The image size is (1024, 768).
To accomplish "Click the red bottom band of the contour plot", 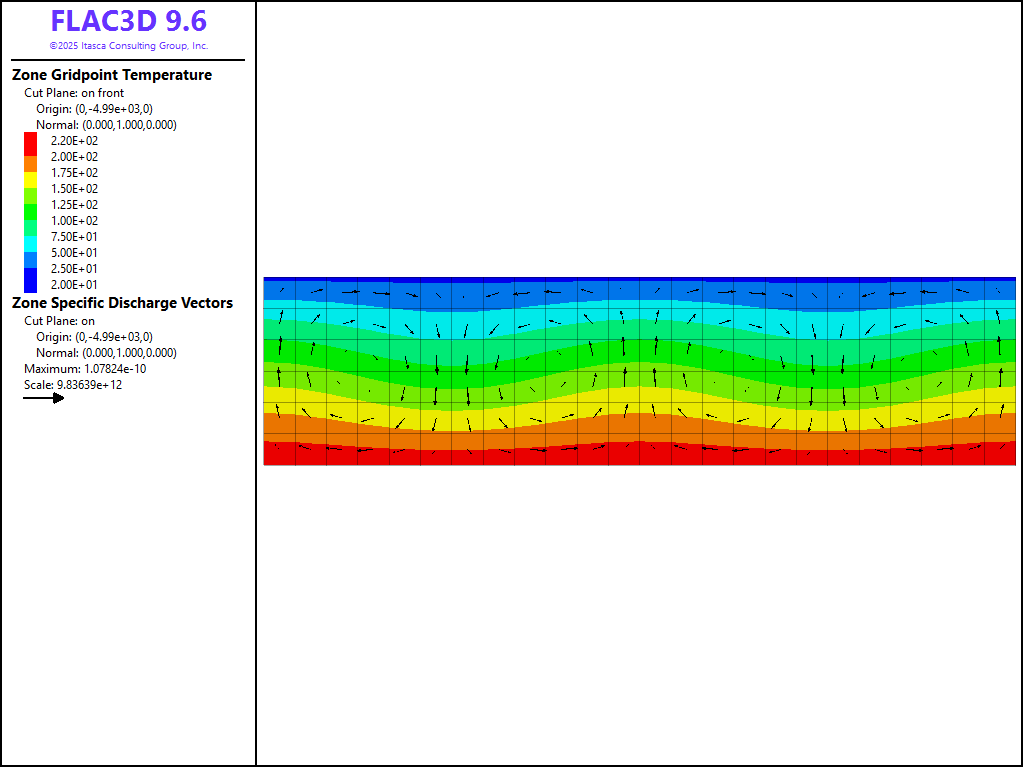I will pos(640,456).
